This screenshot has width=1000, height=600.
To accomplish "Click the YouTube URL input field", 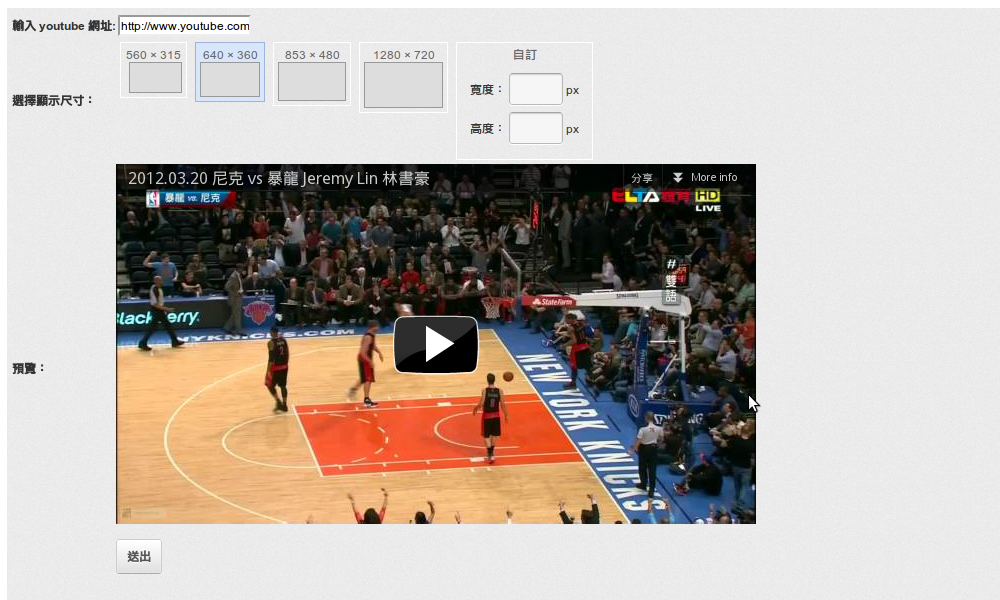I will 184,26.
